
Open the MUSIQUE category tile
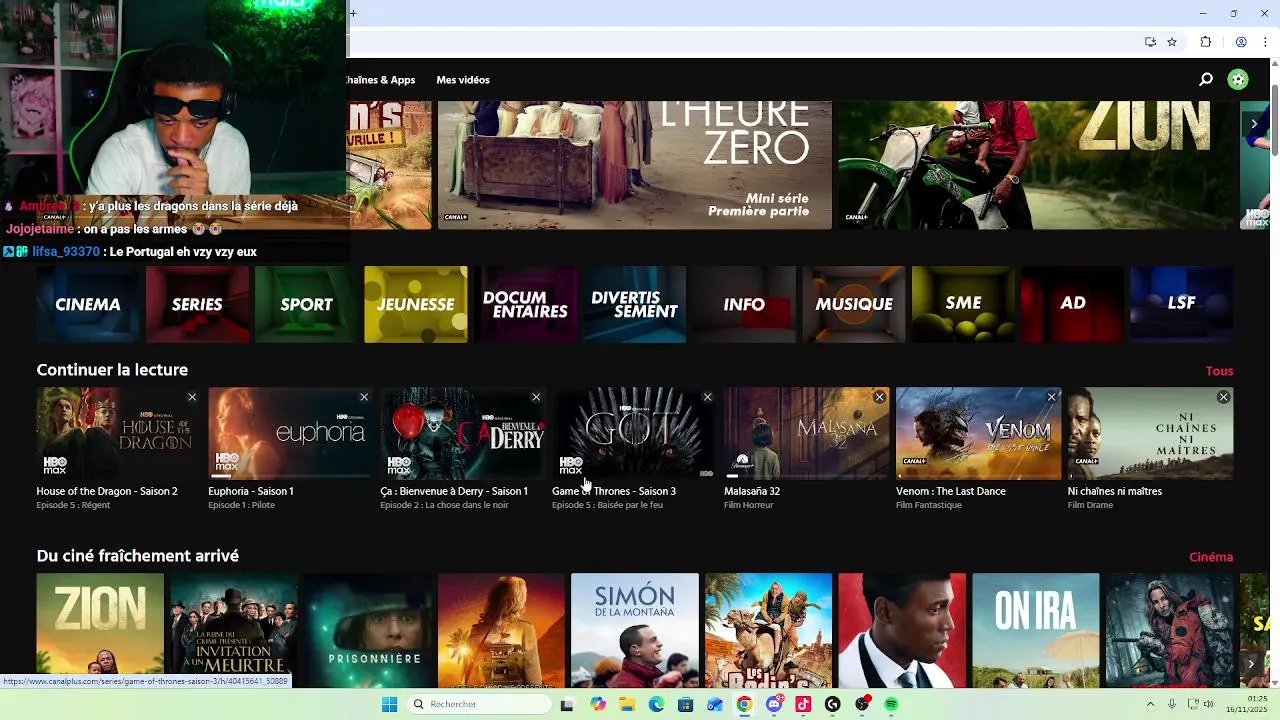tap(853, 304)
